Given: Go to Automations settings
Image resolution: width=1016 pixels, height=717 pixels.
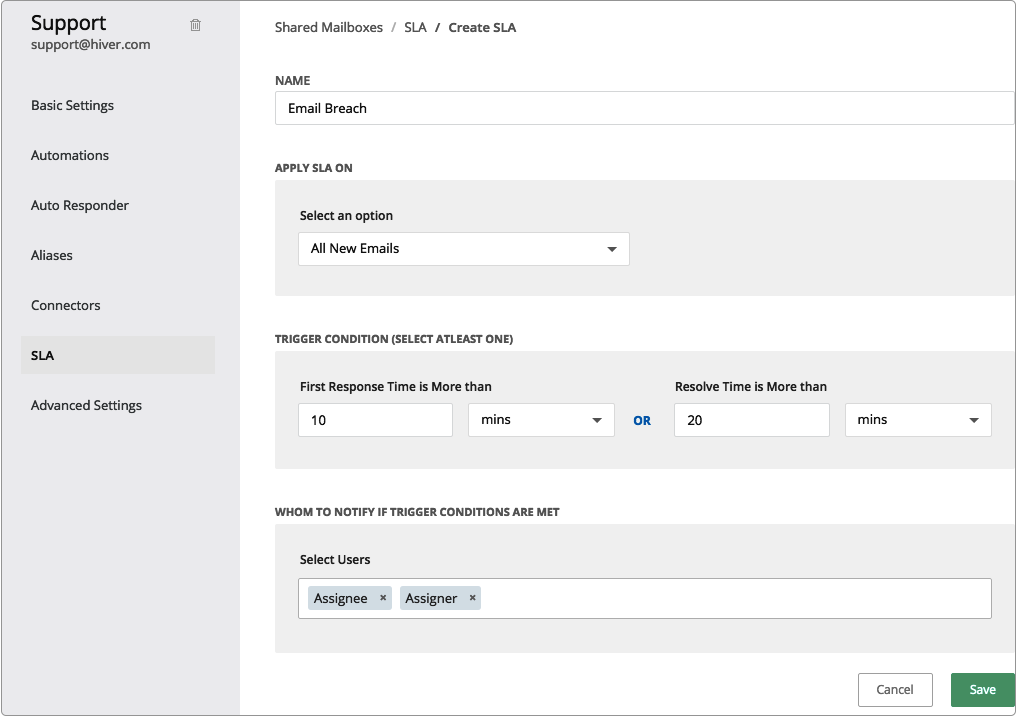Looking at the screenshot, I should 70,155.
